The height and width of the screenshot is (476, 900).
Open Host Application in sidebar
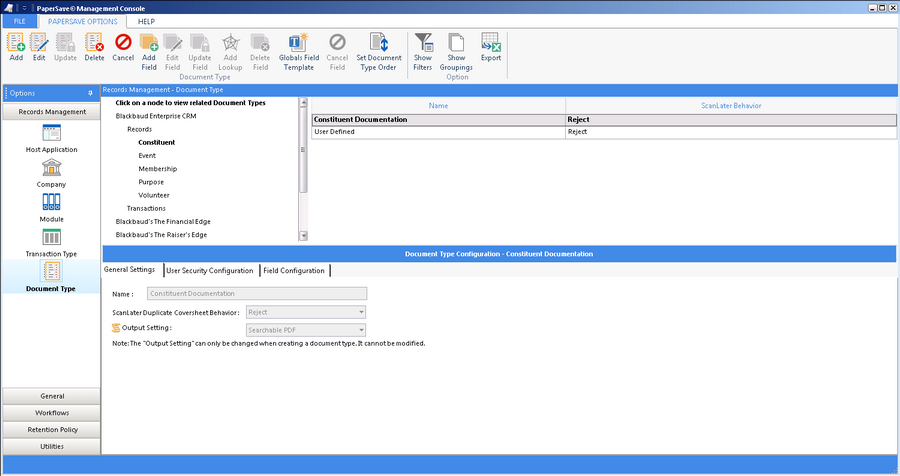tap(51, 137)
